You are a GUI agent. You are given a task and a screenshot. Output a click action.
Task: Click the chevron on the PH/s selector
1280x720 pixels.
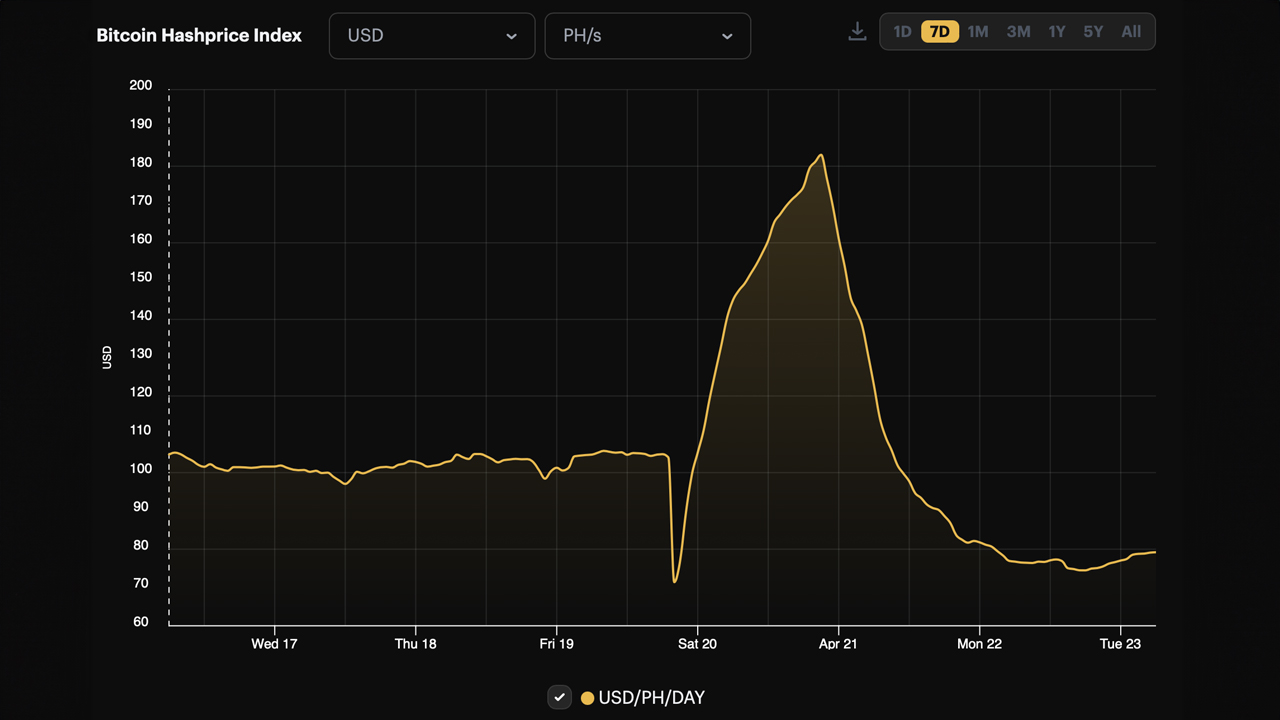click(727, 36)
